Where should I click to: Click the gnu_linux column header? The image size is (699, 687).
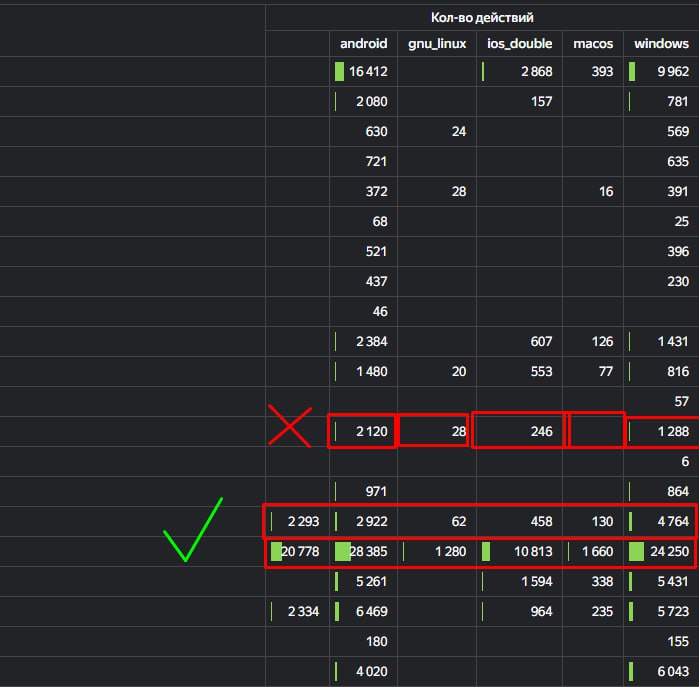click(x=437, y=44)
